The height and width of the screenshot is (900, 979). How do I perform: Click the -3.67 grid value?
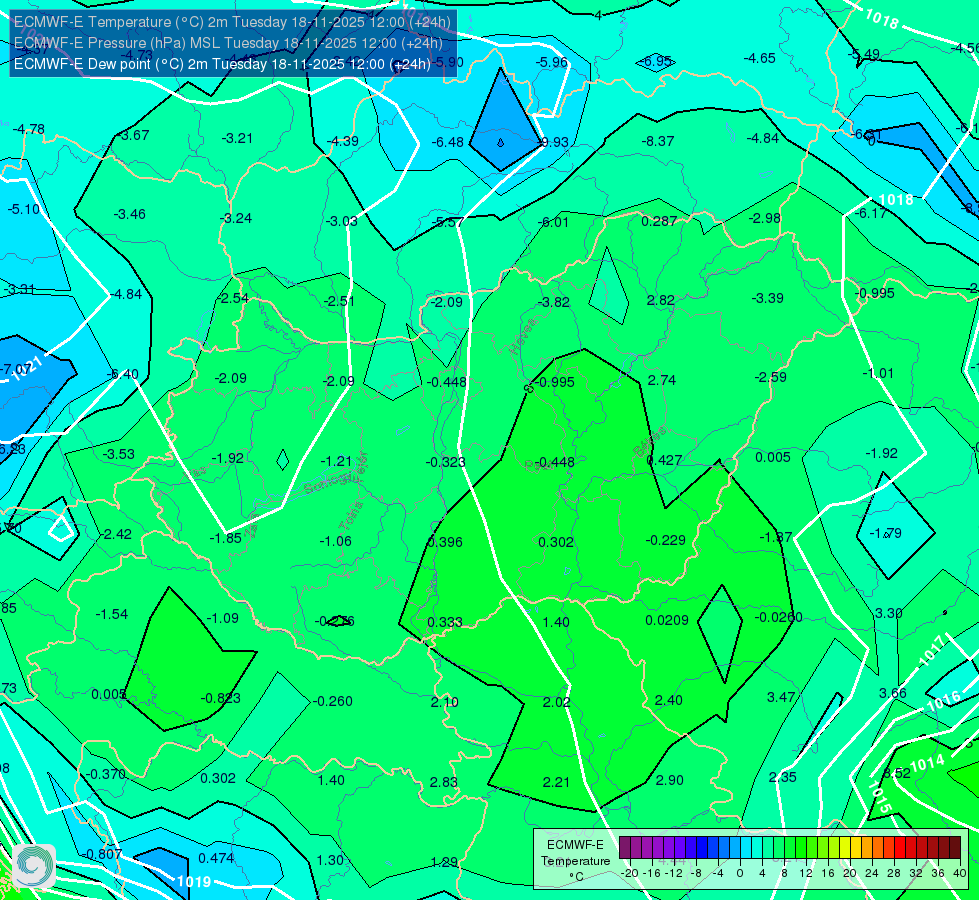[134, 135]
